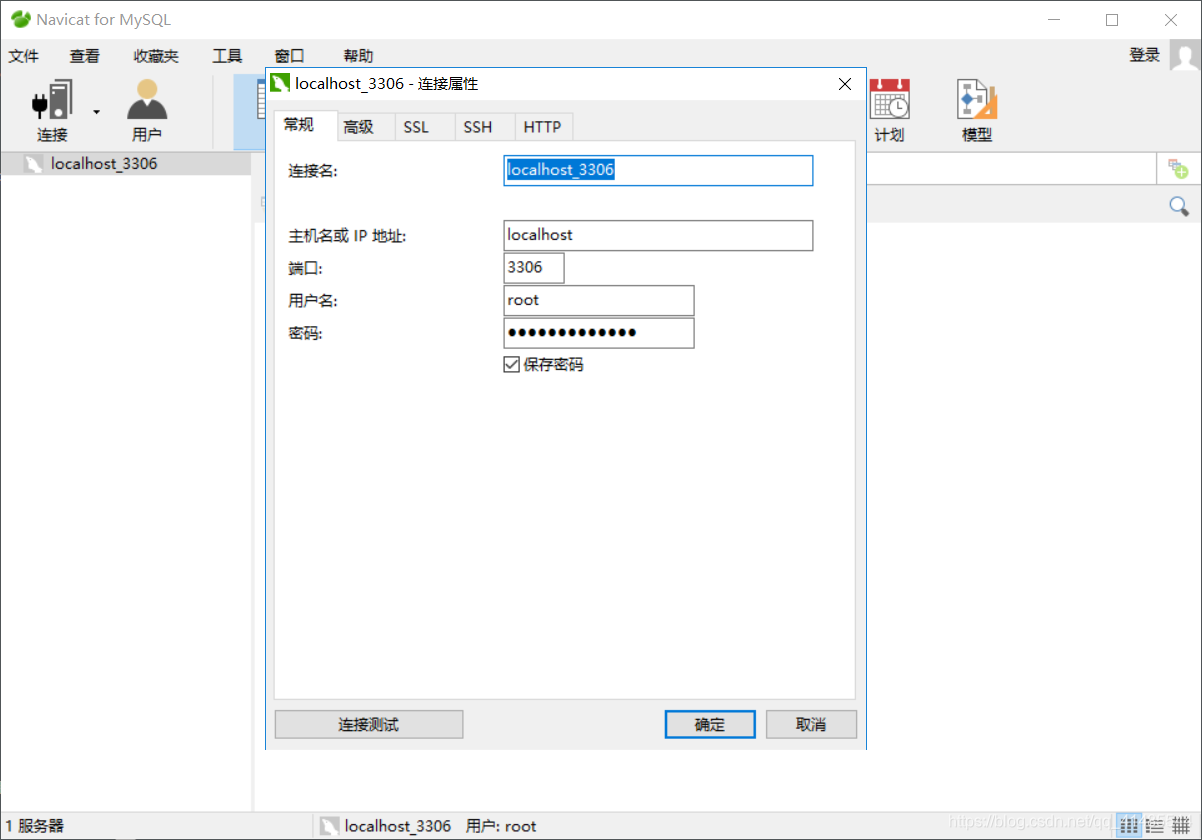
Task: Click the 连接测试 button
Action: point(369,725)
